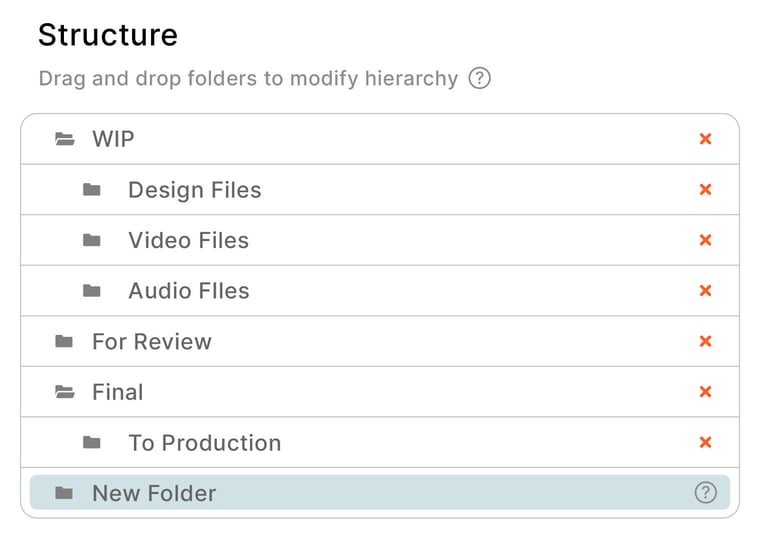Delete the Final folder with its X
This screenshot has height=541, width=760.
(705, 392)
